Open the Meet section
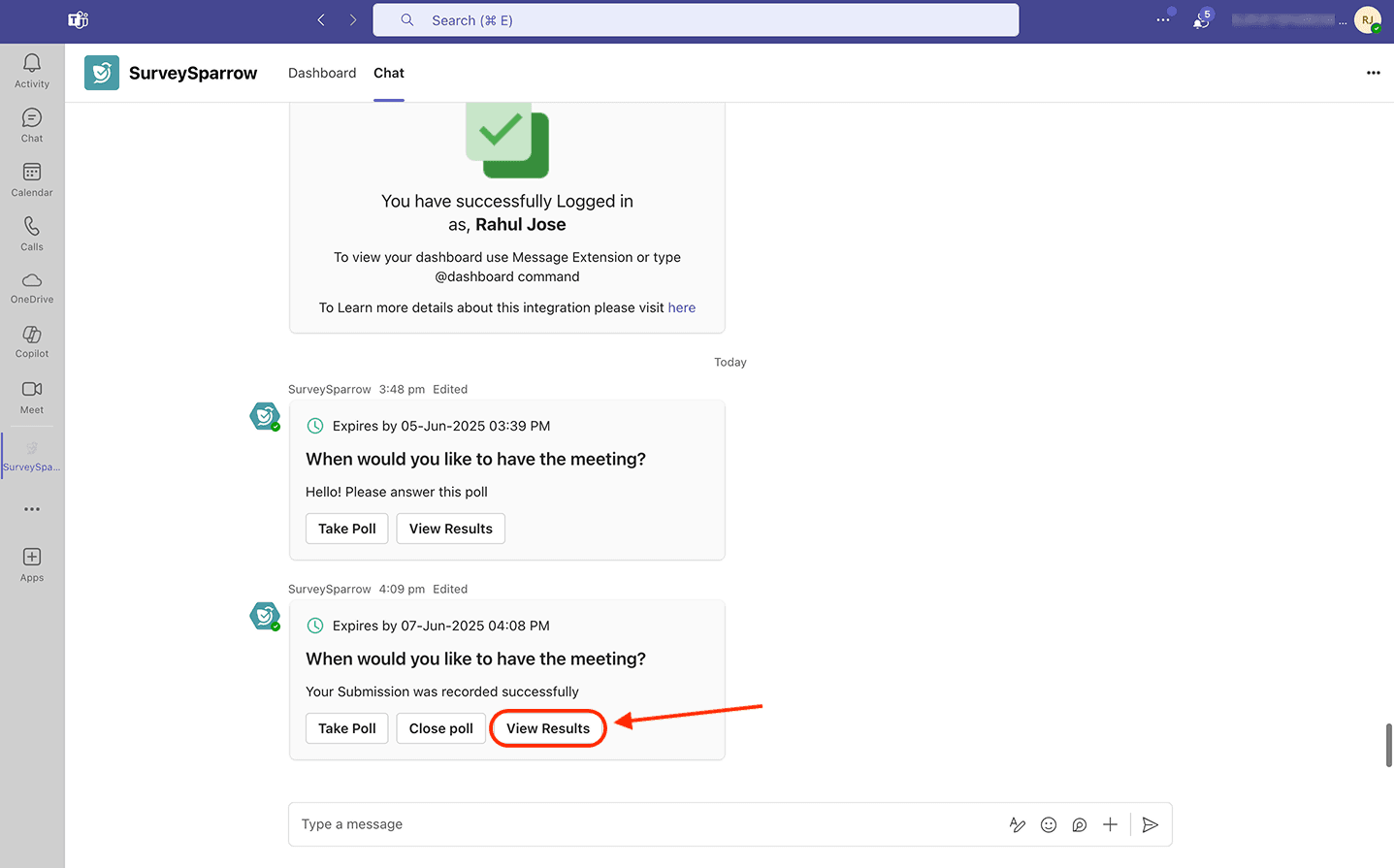1394x868 pixels. click(32, 397)
